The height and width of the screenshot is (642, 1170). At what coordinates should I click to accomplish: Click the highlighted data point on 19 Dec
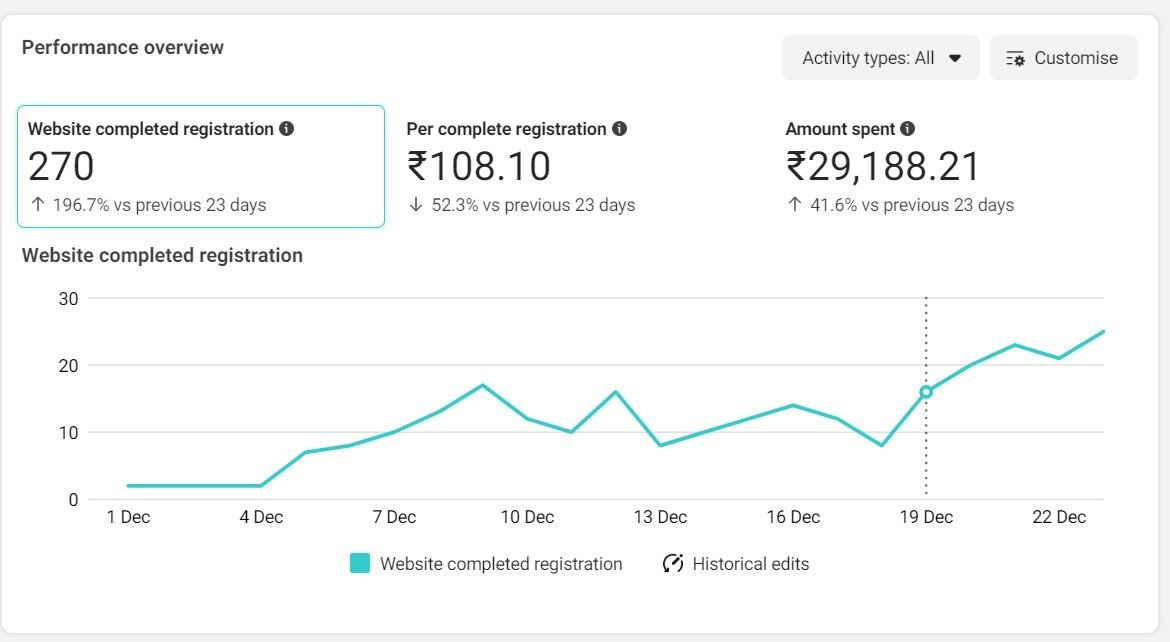926,393
